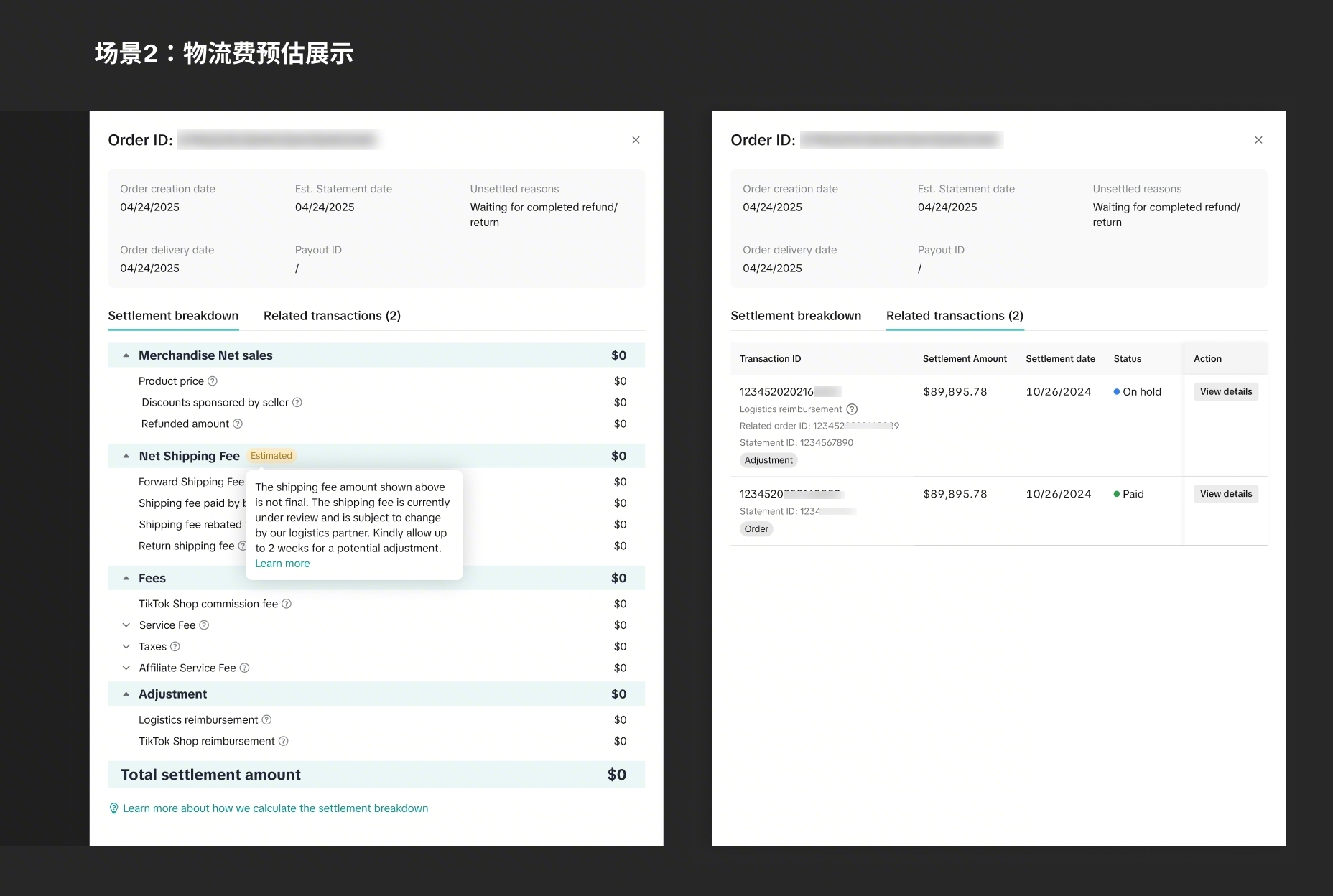View details of the On hold transaction
Viewport: 1333px width, 896px height.
(x=1225, y=392)
